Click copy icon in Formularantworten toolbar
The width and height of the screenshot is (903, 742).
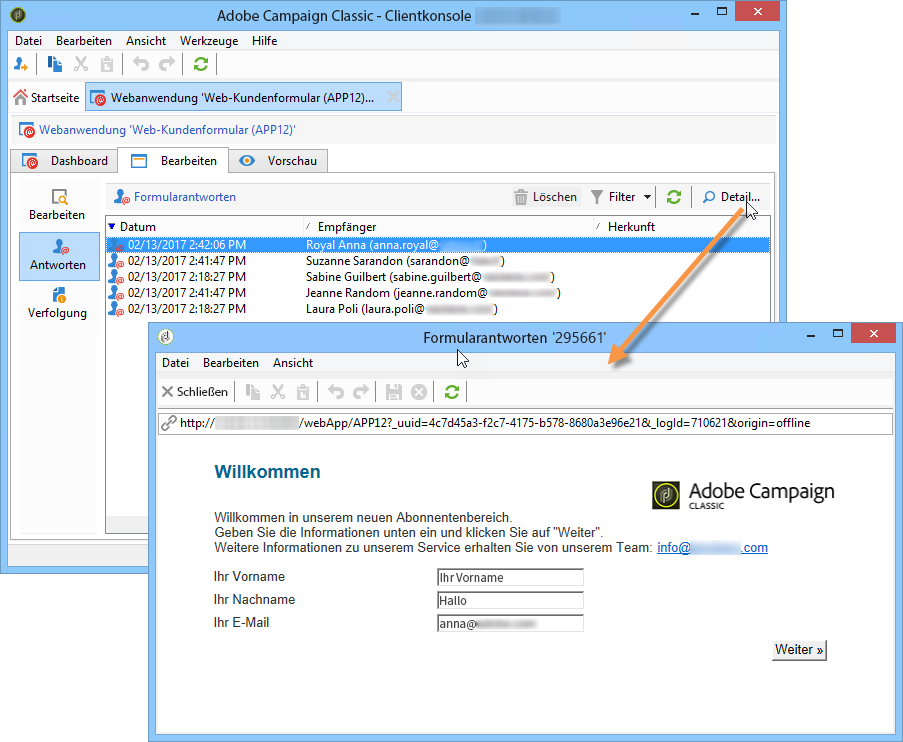click(x=252, y=392)
